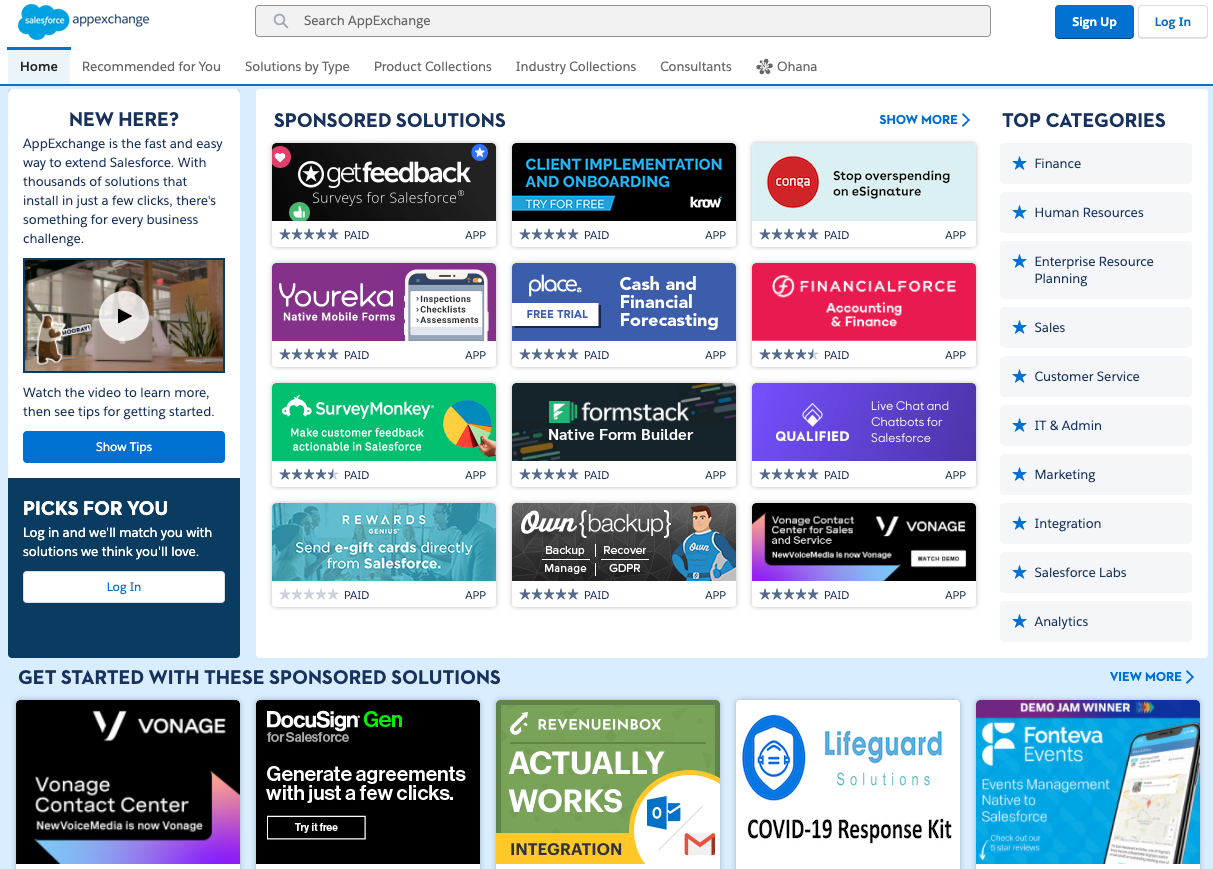Image resolution: width=1213 pixels, height=869 pixels.
Task: Click Log In under Picks For You
Action: [x=124, y=587]
